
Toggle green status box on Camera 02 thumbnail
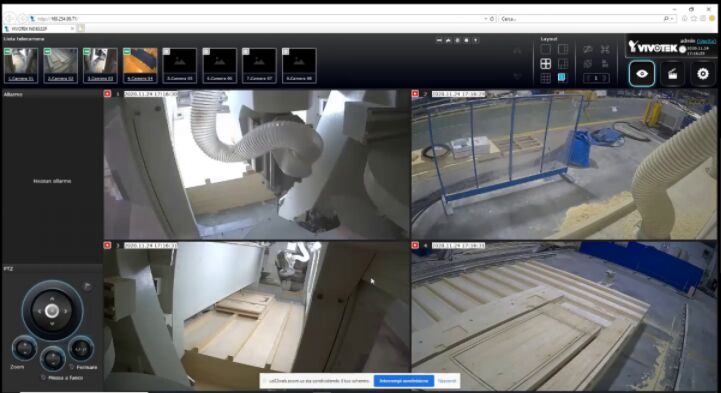coord(47,52)
